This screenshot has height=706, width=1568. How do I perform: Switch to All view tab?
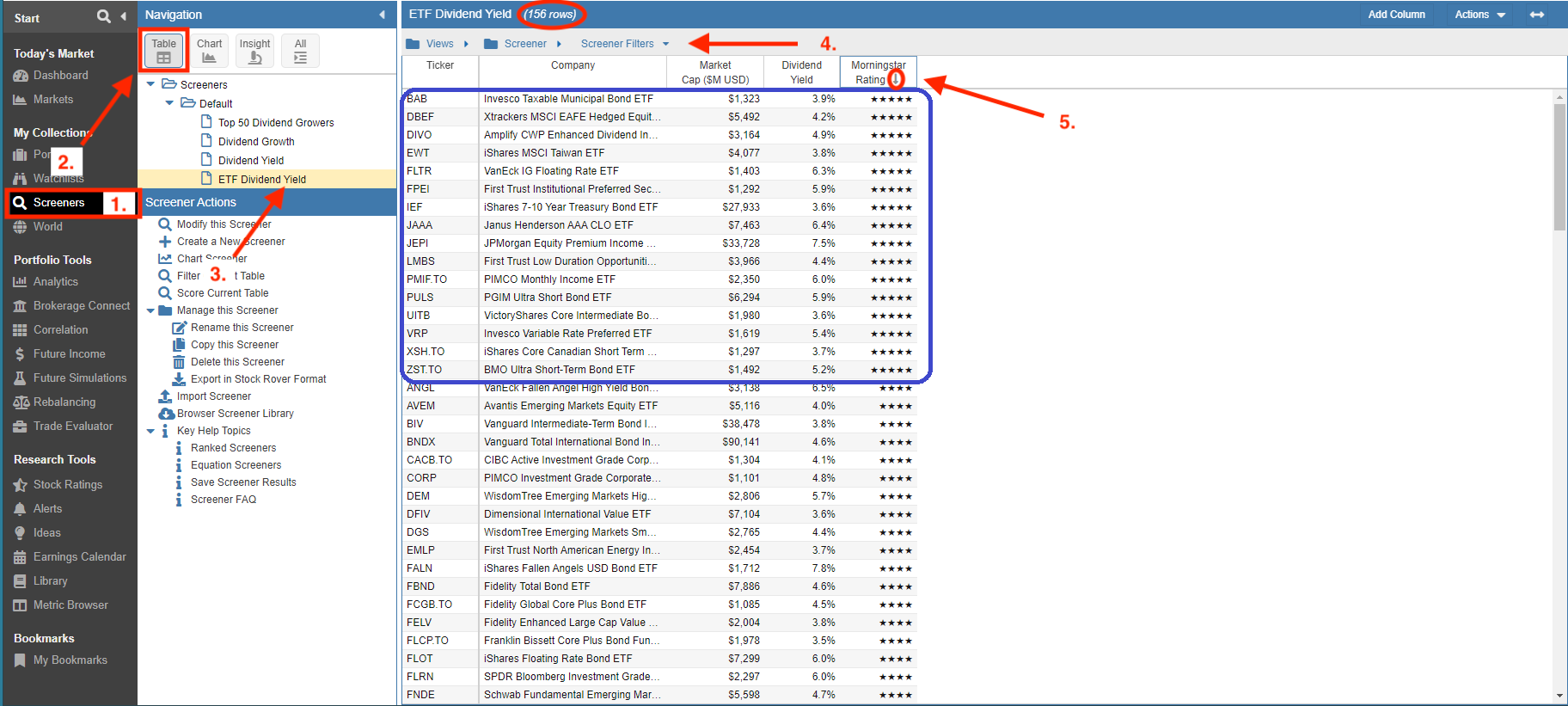(300, 51)
